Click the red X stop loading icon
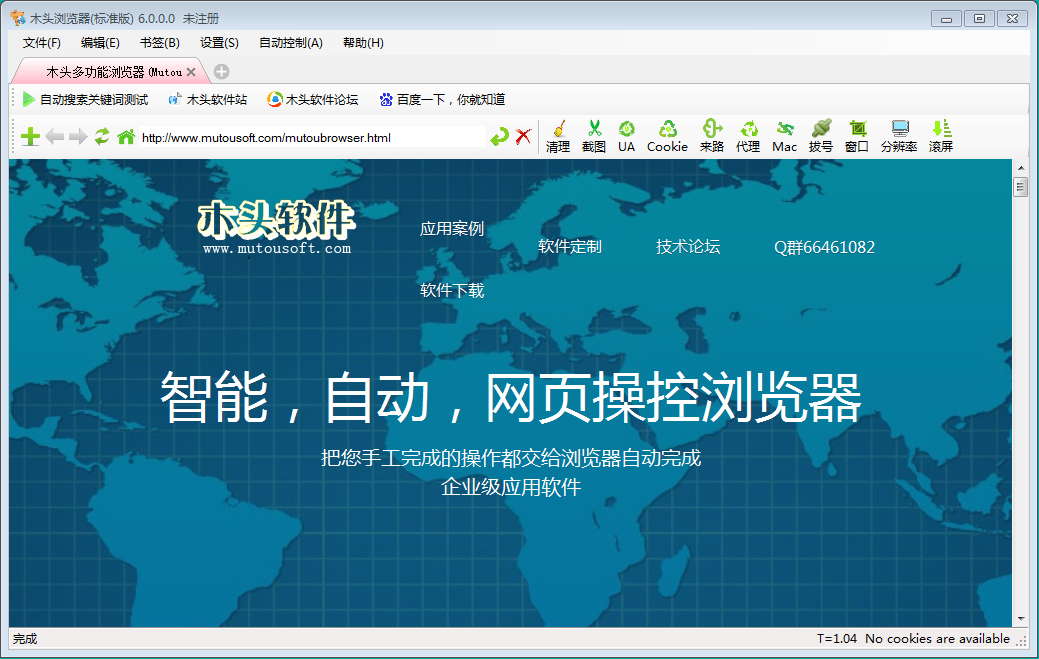1039x659 pixels. click(523, 137)
